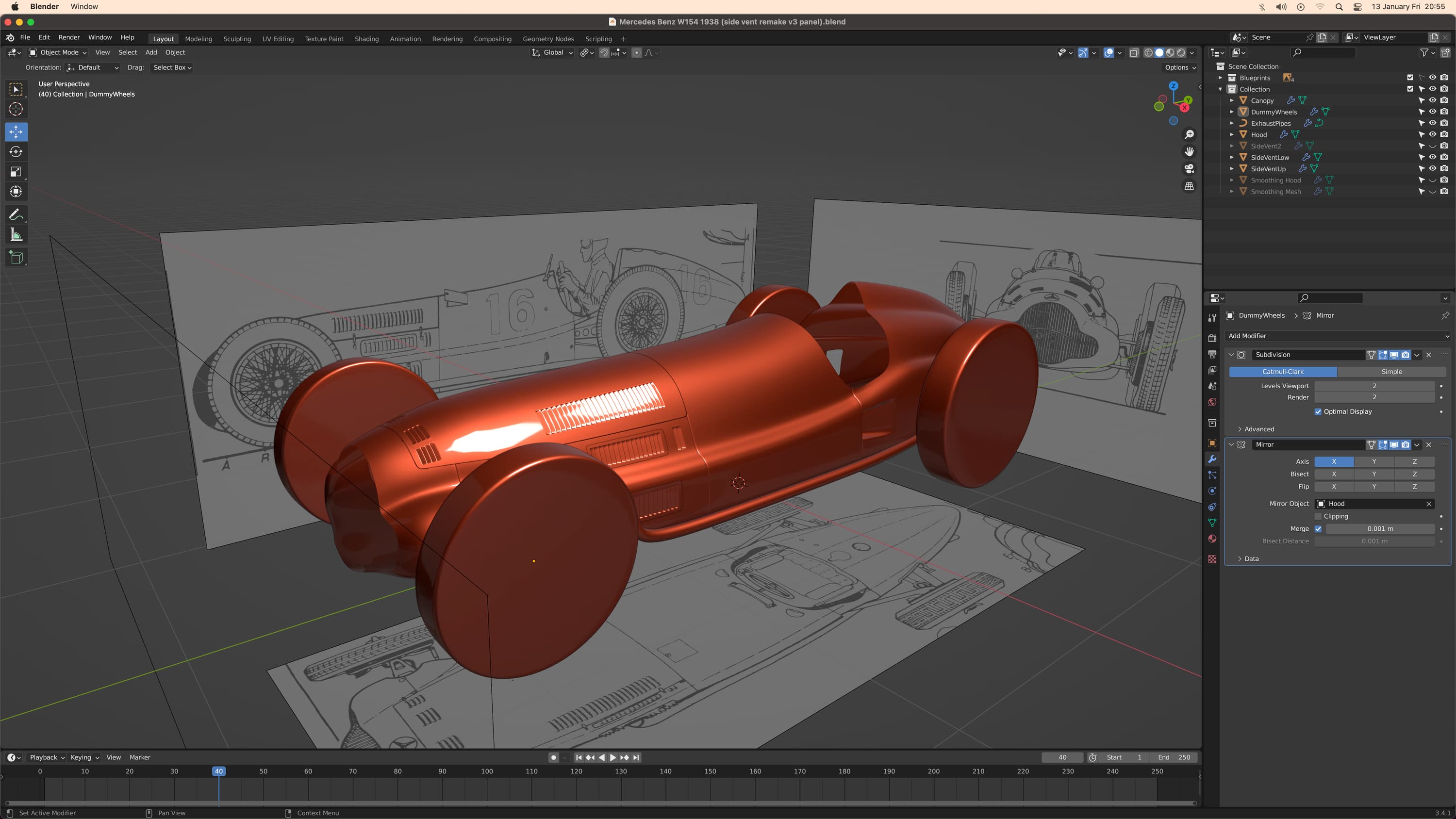Expand the Data section of Mirror
Image resolution: width=1456 pixels, height=819 pixels.
[1248, 558]
